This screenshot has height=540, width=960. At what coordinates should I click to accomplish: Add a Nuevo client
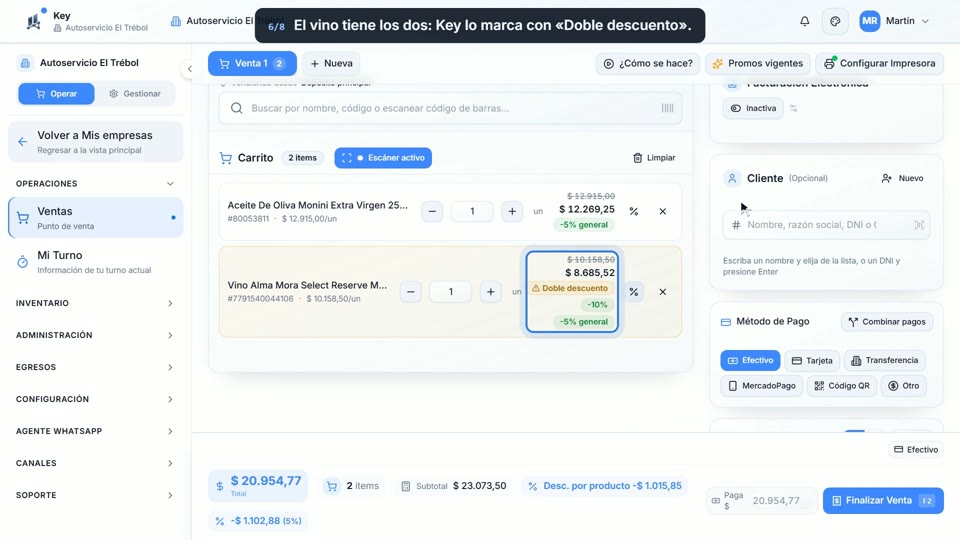tap(902, 178)
